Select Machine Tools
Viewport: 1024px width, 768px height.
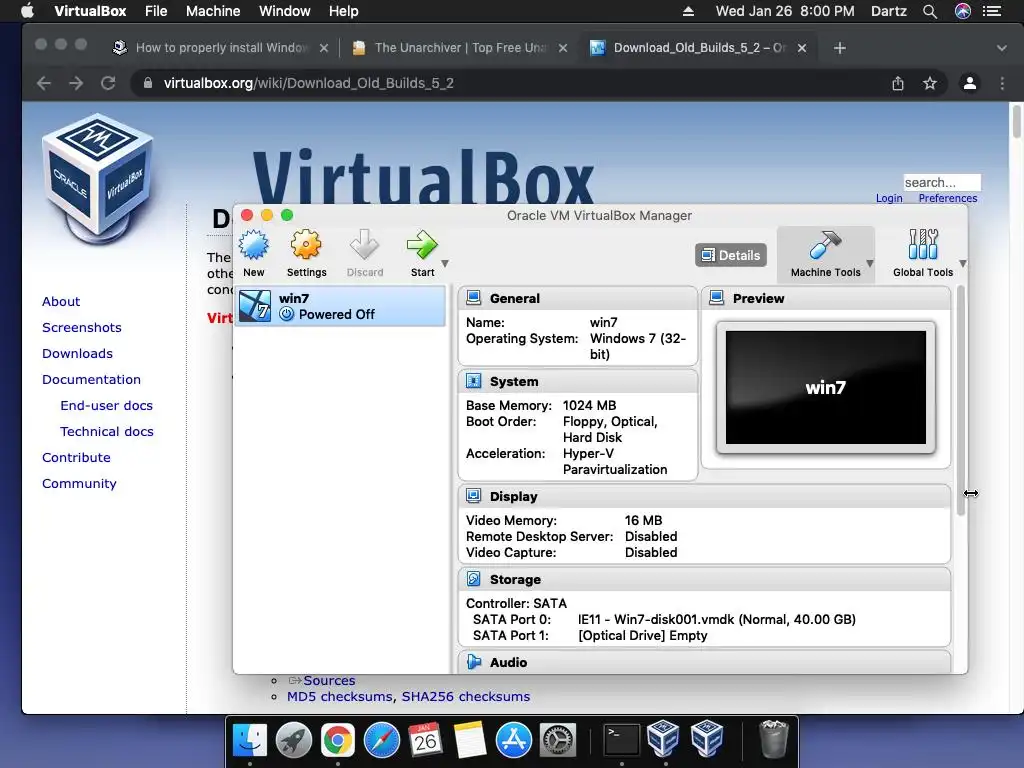tap(825, 254)
